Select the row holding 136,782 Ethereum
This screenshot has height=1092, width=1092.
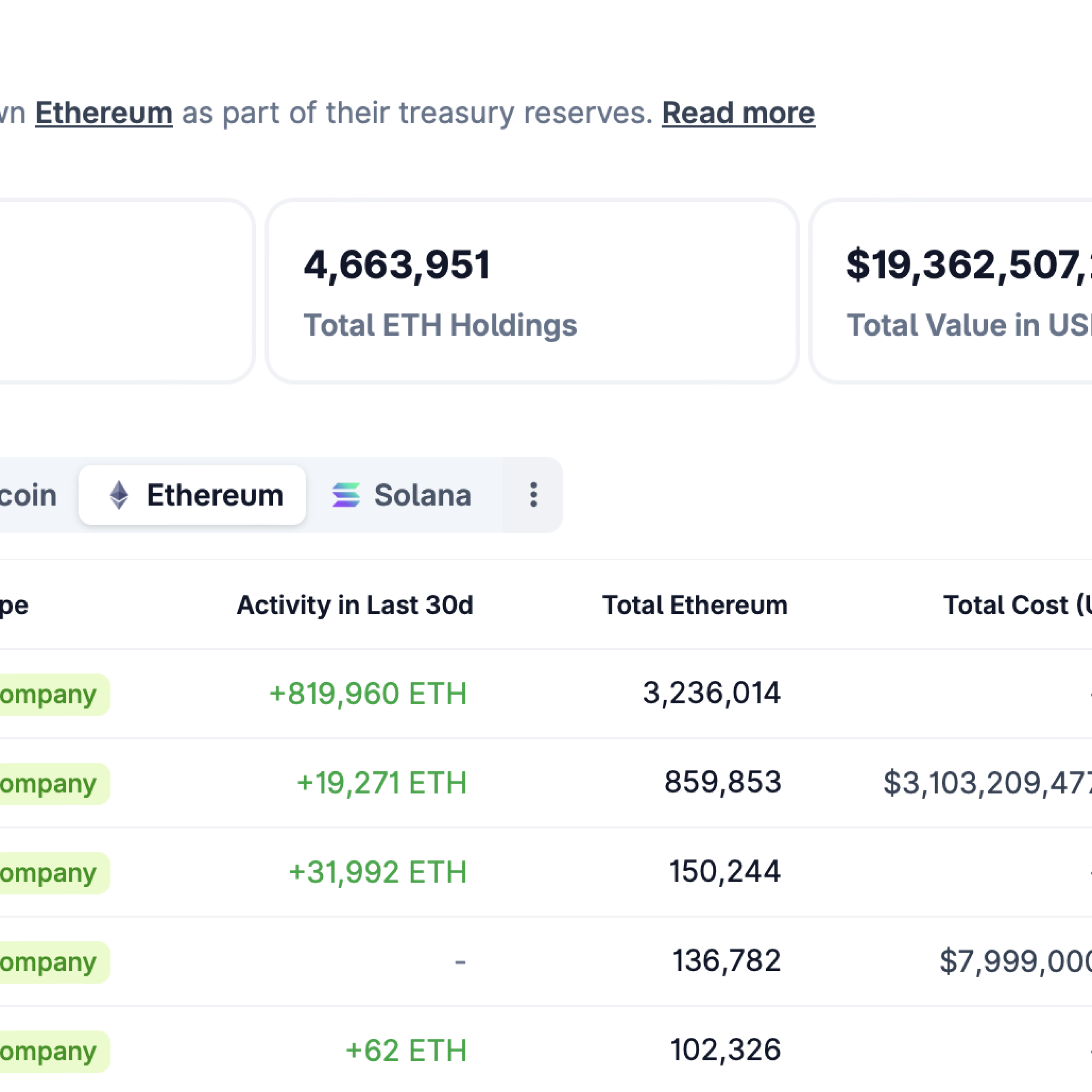[726, 961]
